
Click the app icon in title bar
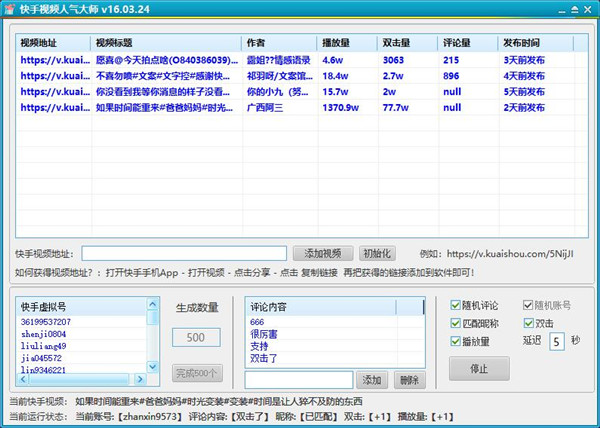10,8
